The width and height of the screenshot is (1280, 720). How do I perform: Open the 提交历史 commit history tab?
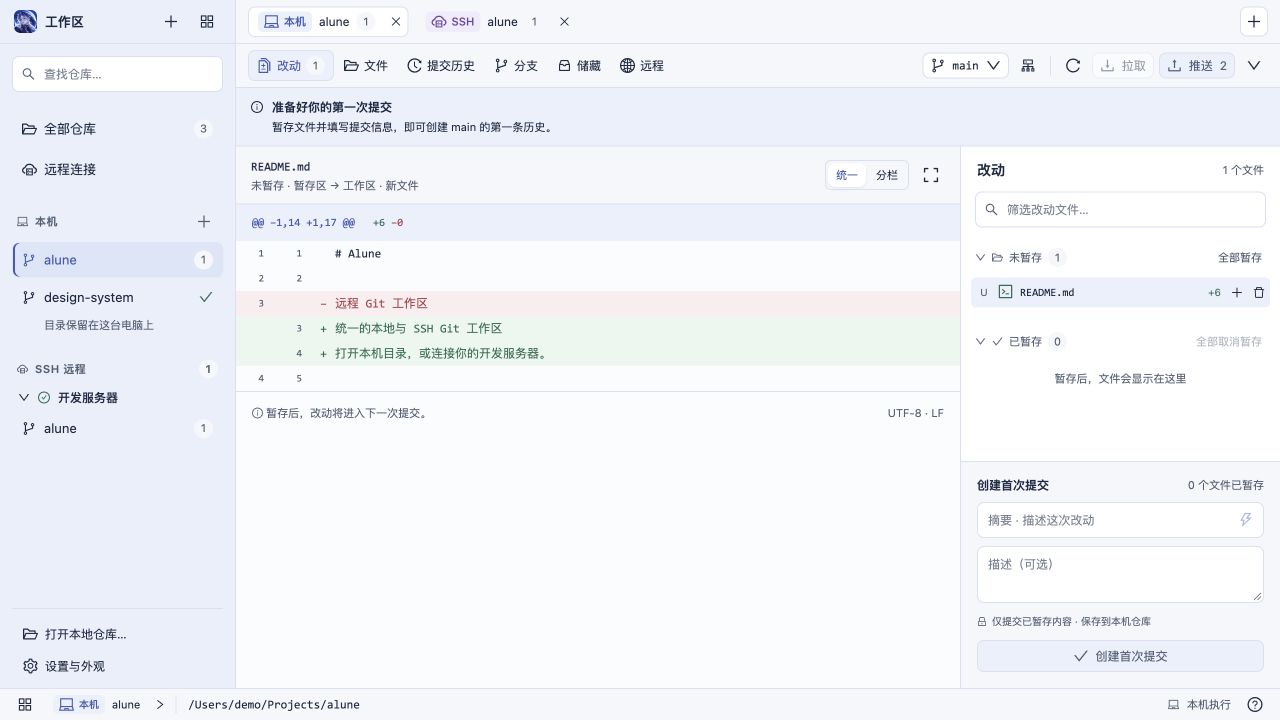click(441, 66)
